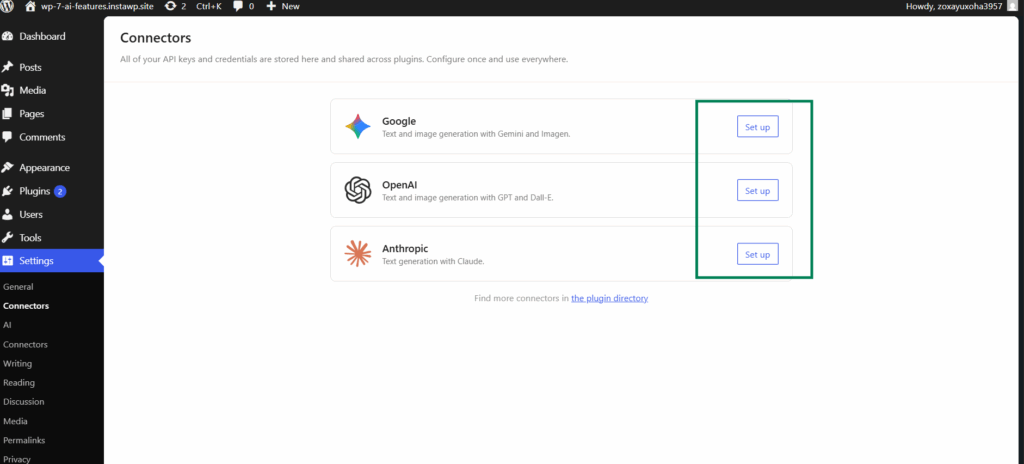Open the Media item under Settings submenu
The width and height of the screenshot is (1024, 464).
click(x=15, y=422)
